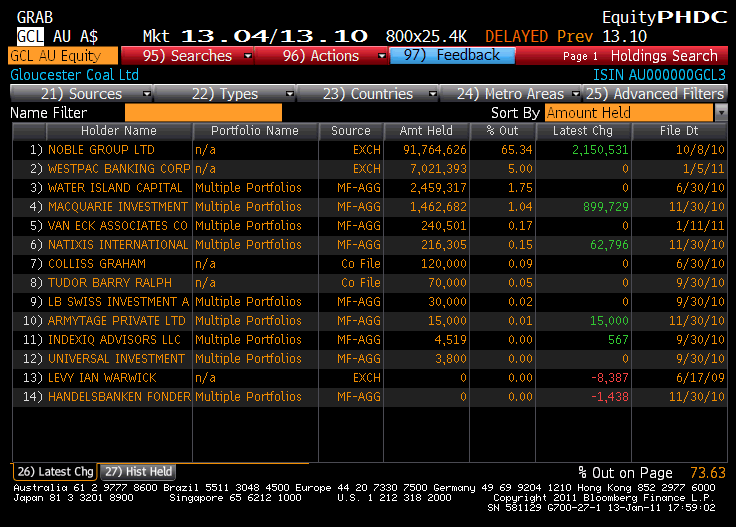
Task: Select holder 10) ARMYTAGE PRIVATE LTD
Action: point(117,321)
